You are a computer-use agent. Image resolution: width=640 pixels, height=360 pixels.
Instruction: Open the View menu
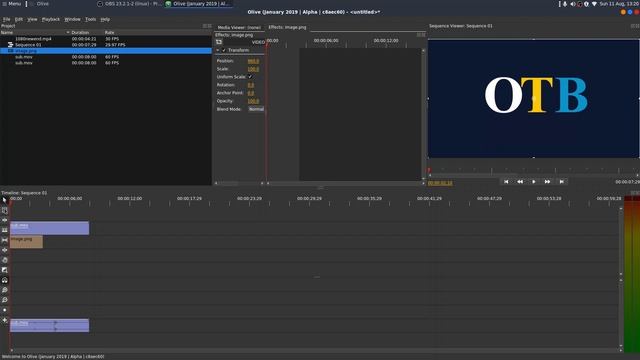32,19
